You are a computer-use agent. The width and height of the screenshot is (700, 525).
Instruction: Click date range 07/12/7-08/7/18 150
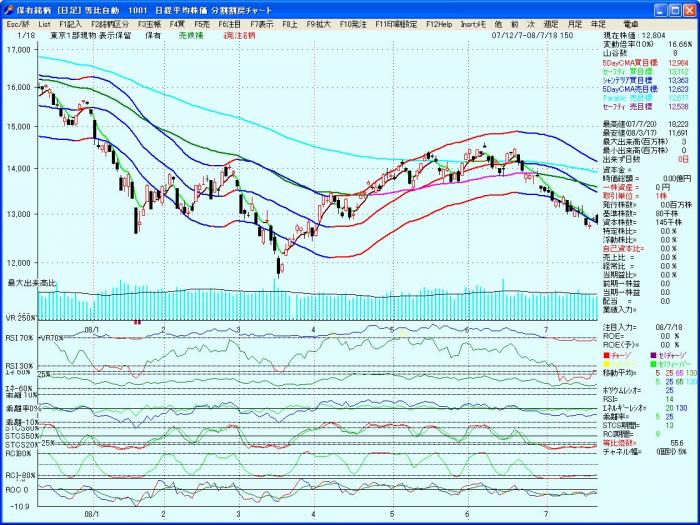[532, 36]
